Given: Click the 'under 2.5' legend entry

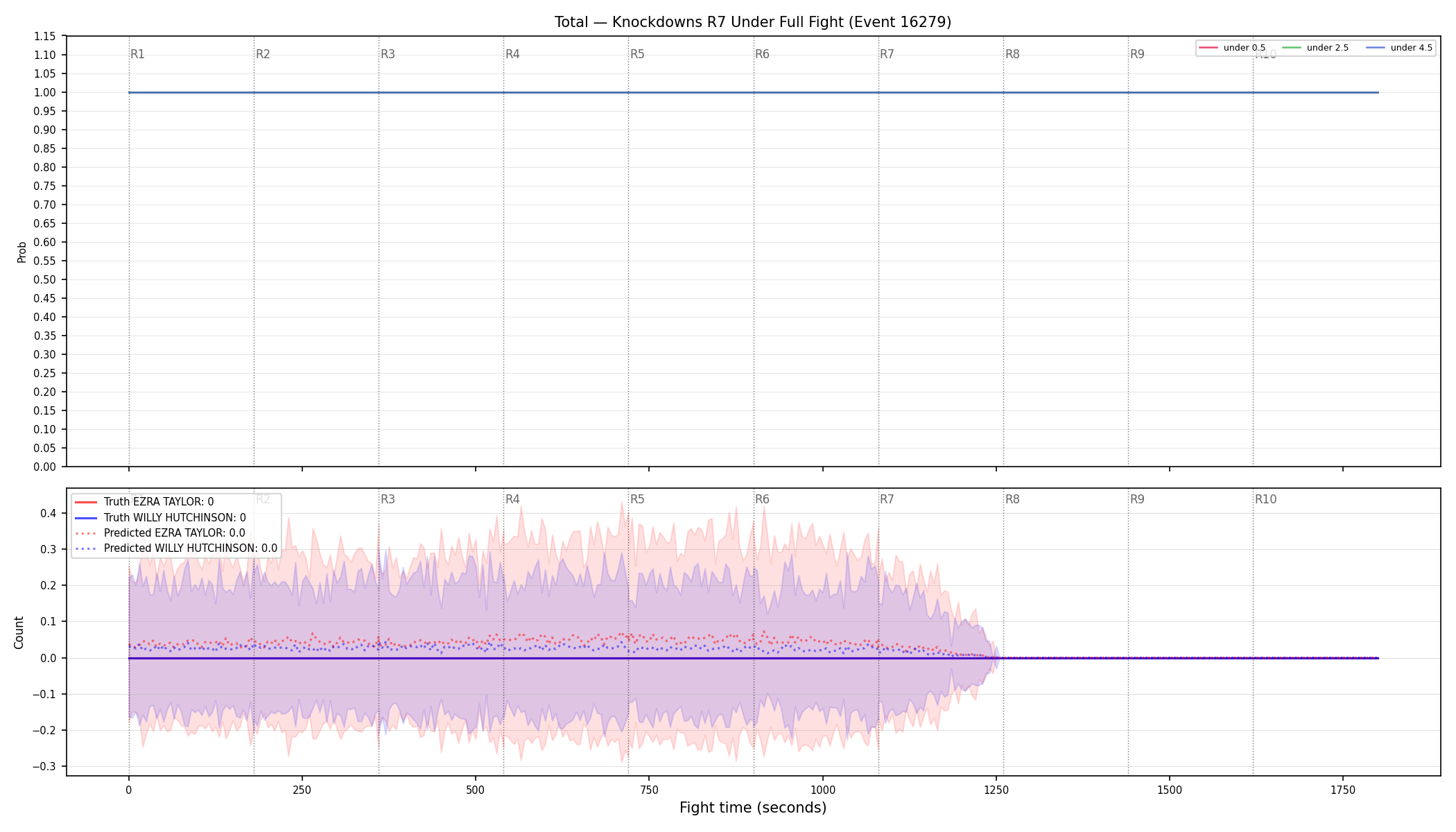Looking at the screenshot, I should point(1315,48).
